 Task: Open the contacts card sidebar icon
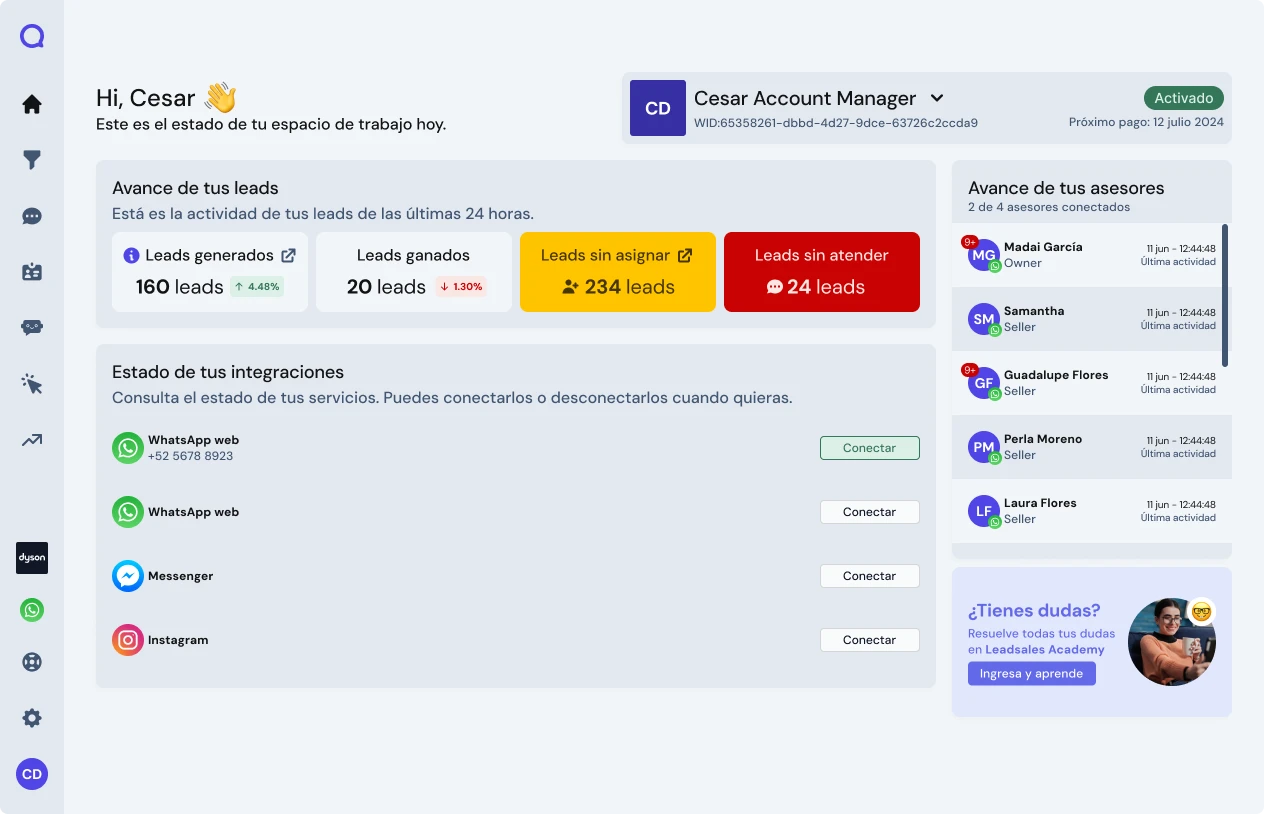[x=31, y=271]
